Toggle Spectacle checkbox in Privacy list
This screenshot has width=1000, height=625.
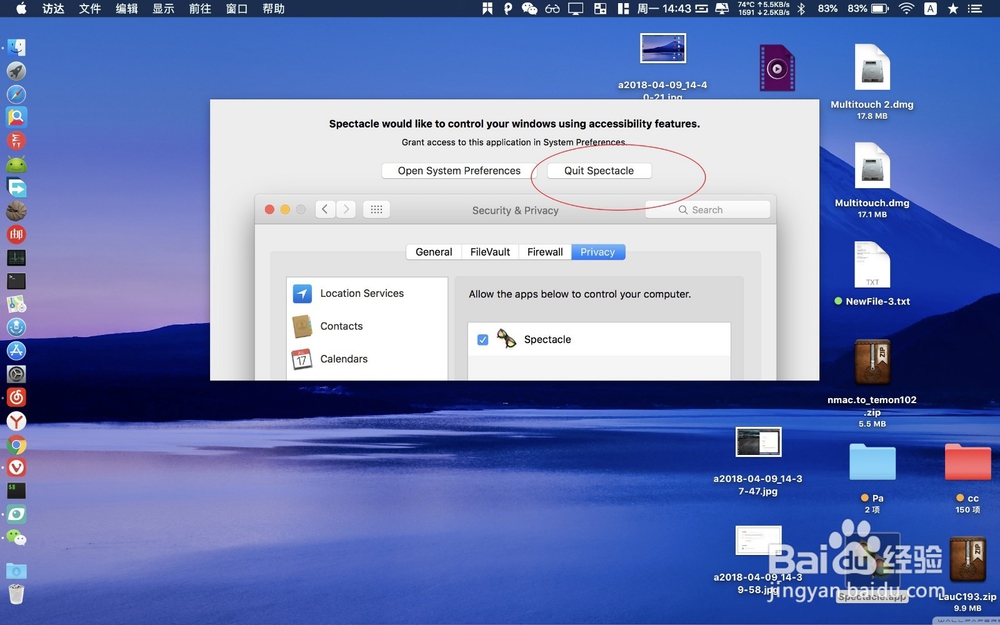tap(483, 340)
